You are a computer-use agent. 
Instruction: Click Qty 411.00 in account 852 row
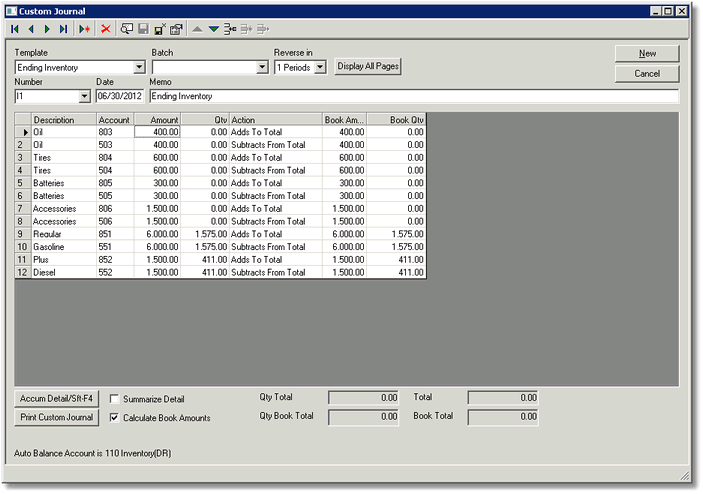click(205, 260)
